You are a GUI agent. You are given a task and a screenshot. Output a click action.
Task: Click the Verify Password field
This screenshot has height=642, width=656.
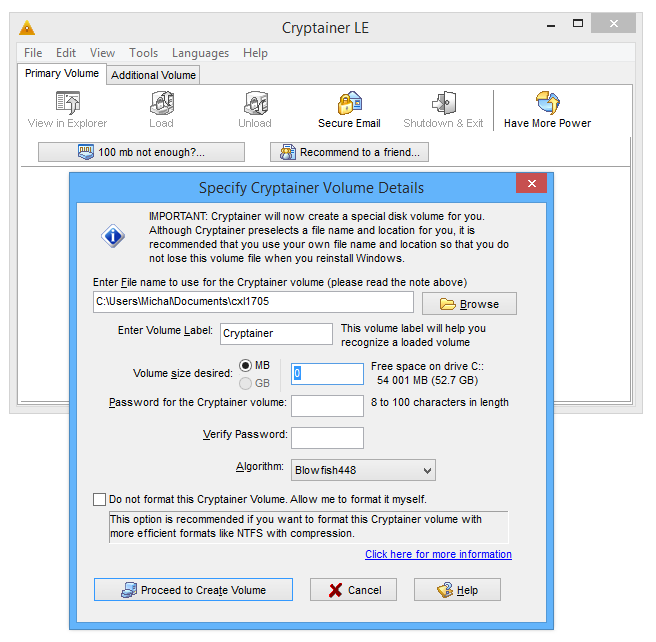[327, 438]
